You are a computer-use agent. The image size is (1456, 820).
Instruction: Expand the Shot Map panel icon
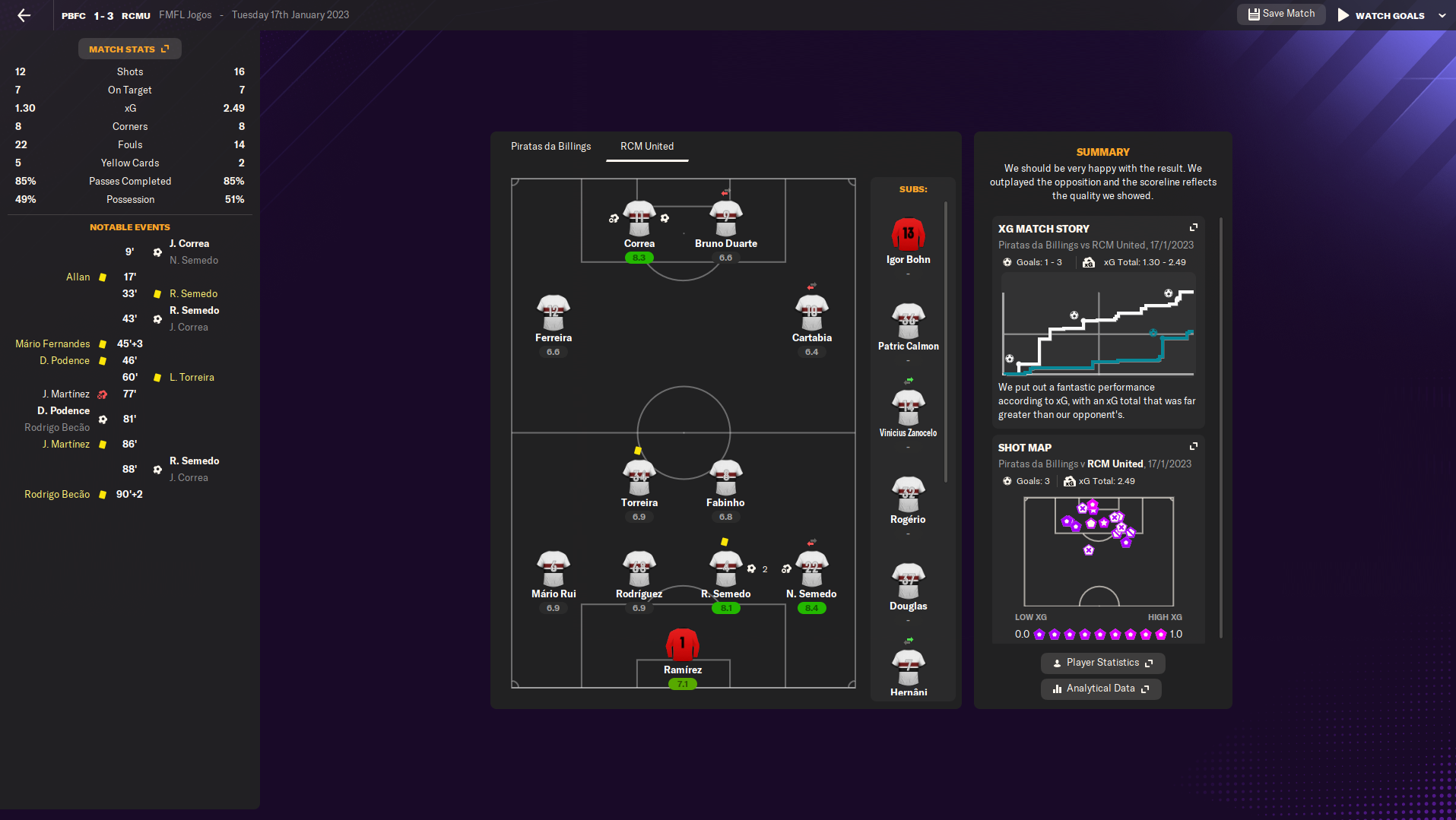[1193, 447]
